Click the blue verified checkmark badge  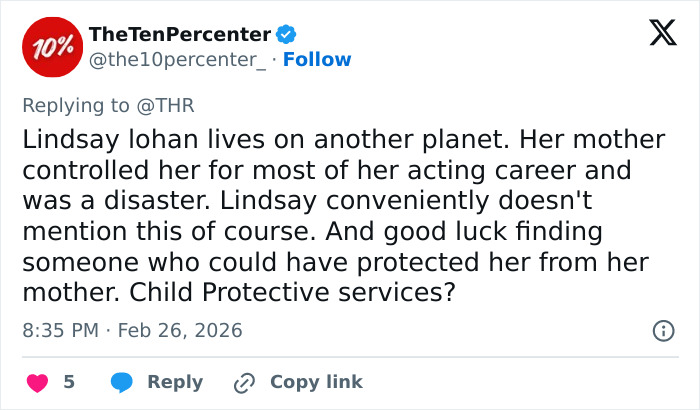pyautogui.click(x=286, y=35)
